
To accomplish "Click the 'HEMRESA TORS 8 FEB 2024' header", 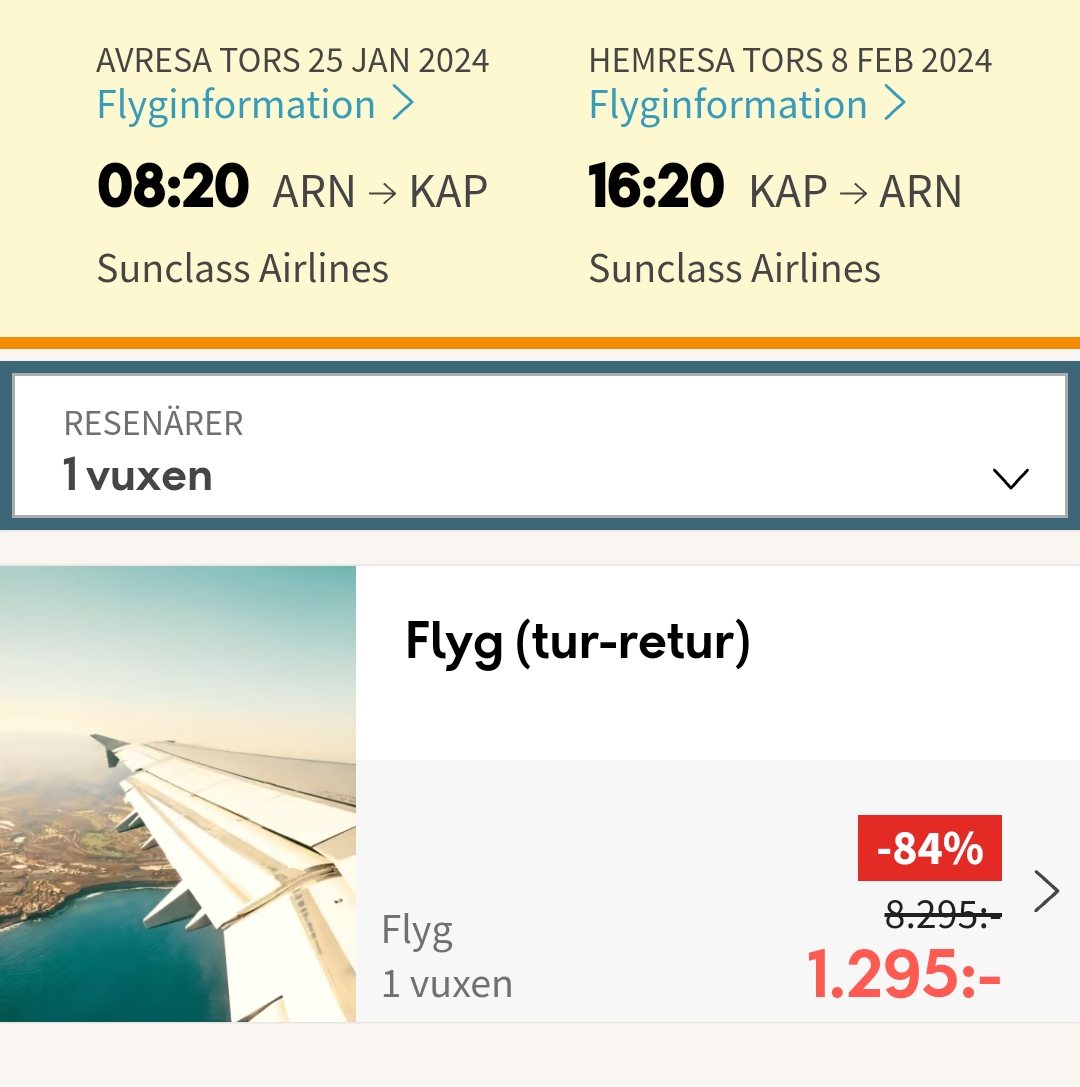I will click(790, 60).
